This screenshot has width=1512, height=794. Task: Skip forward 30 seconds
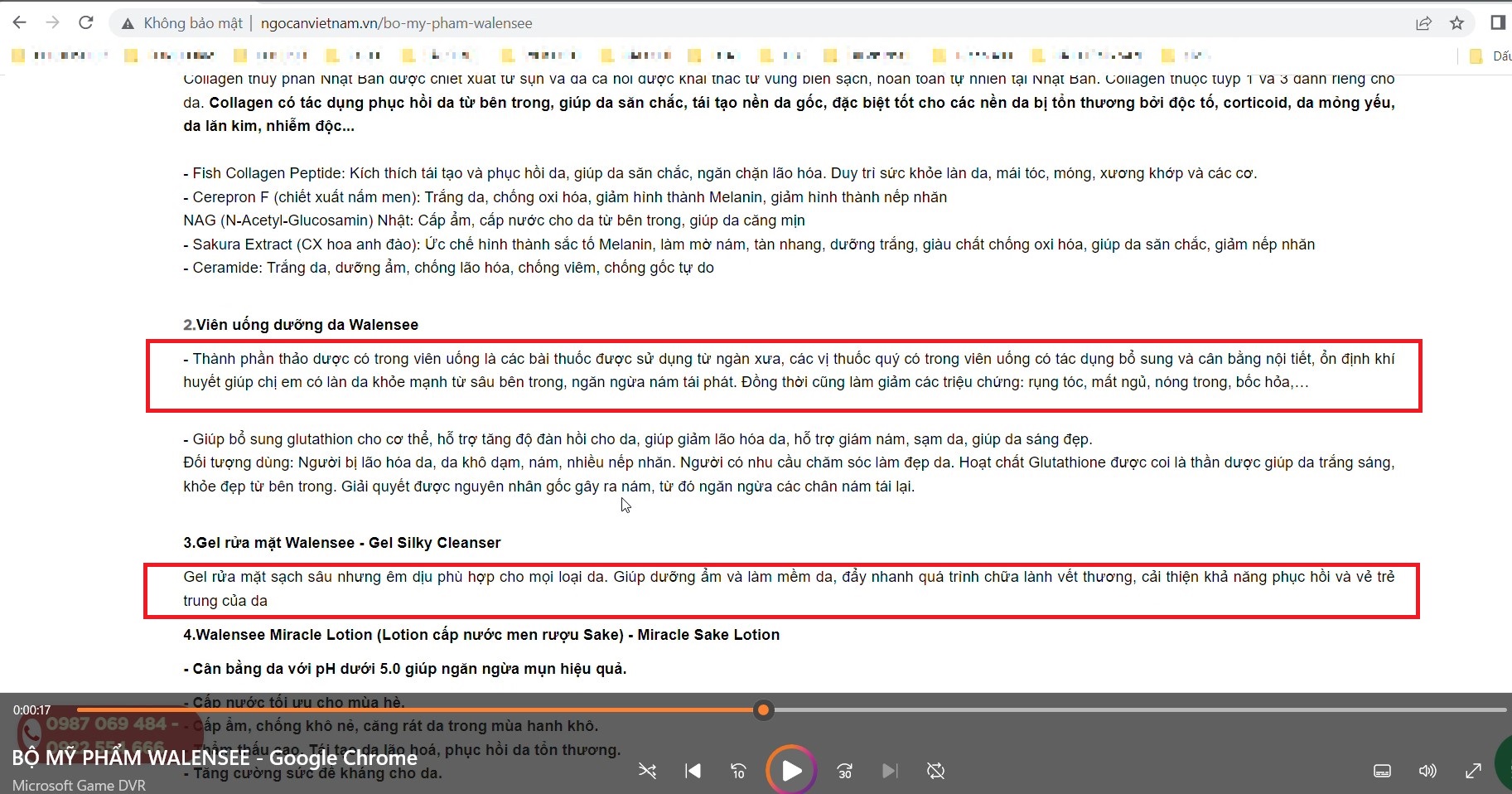(844, 771)
